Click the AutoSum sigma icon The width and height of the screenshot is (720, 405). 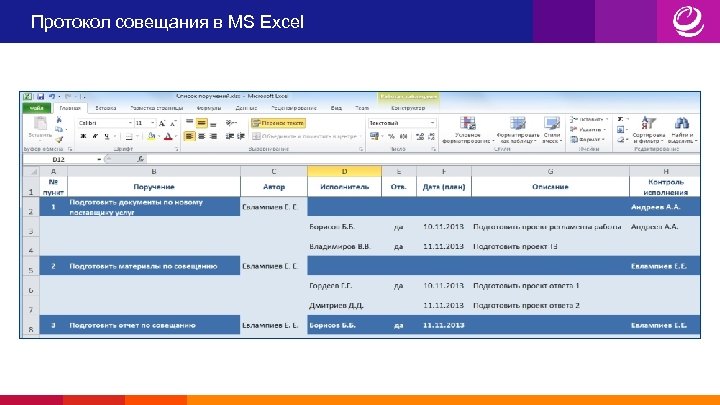[620, 119]
